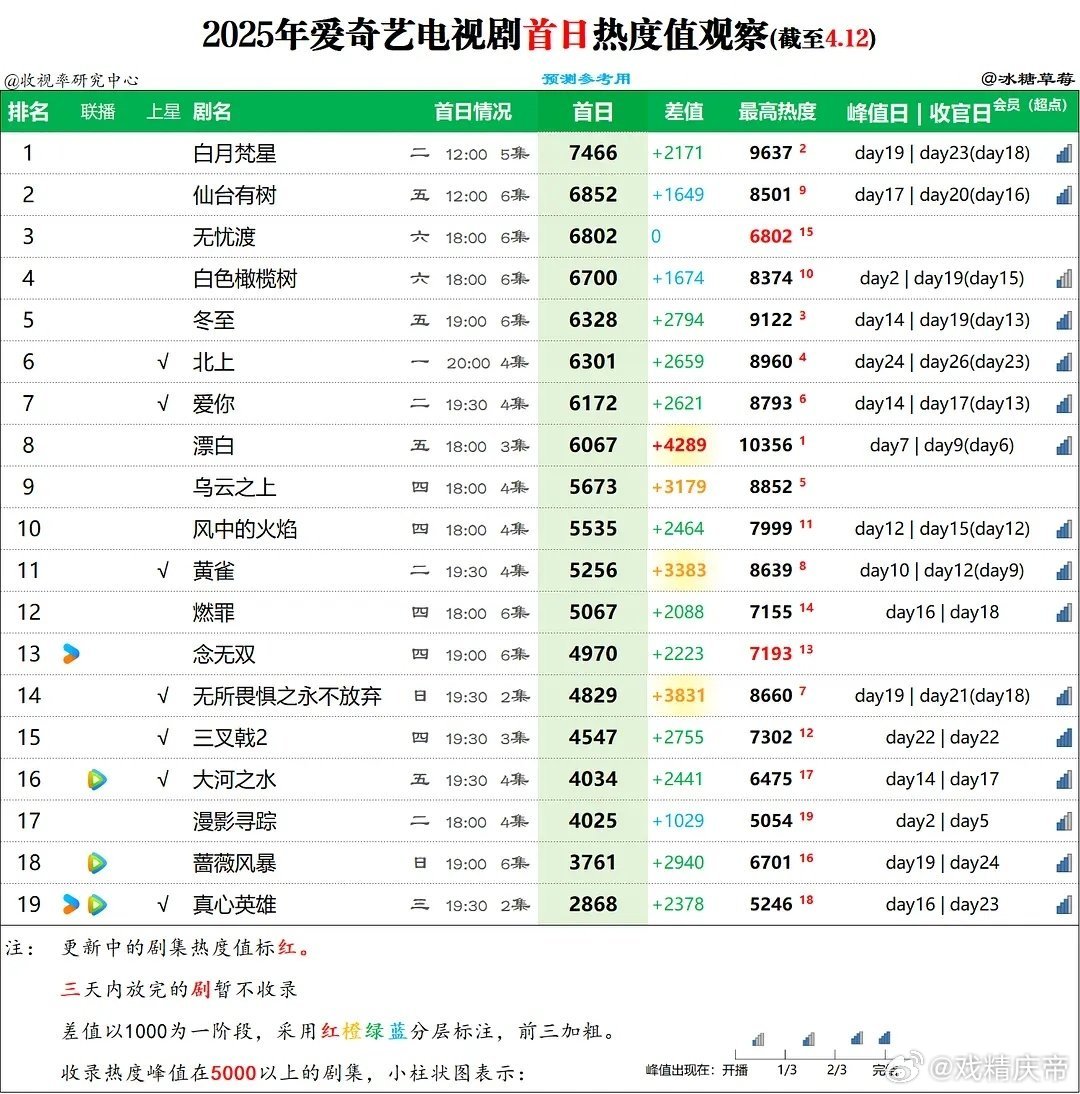
Task: Click the bar chart icon in 黄雀 row
Action: point(1064,571)
